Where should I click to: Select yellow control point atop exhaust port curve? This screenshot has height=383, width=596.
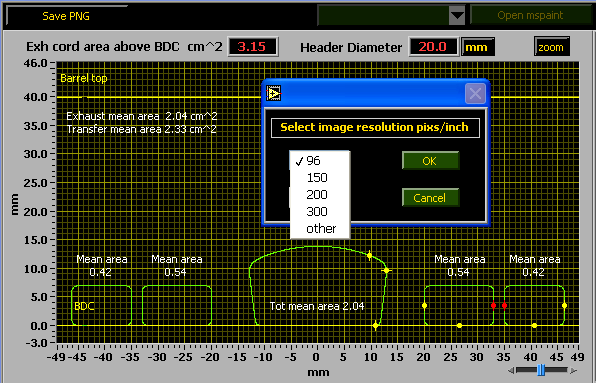click(369, 255)
